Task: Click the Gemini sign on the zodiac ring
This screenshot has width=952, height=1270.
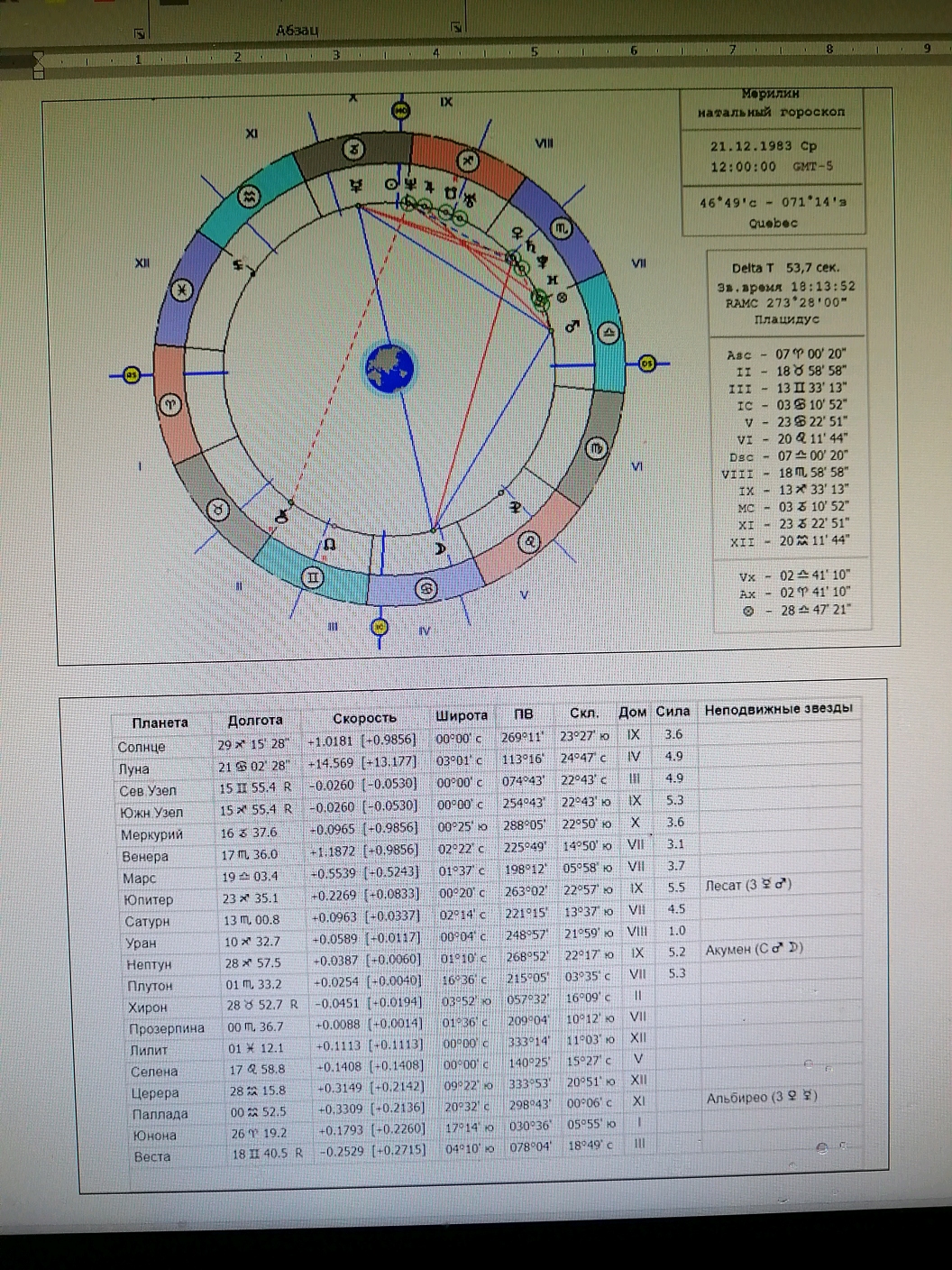Action: pos(313,577)
